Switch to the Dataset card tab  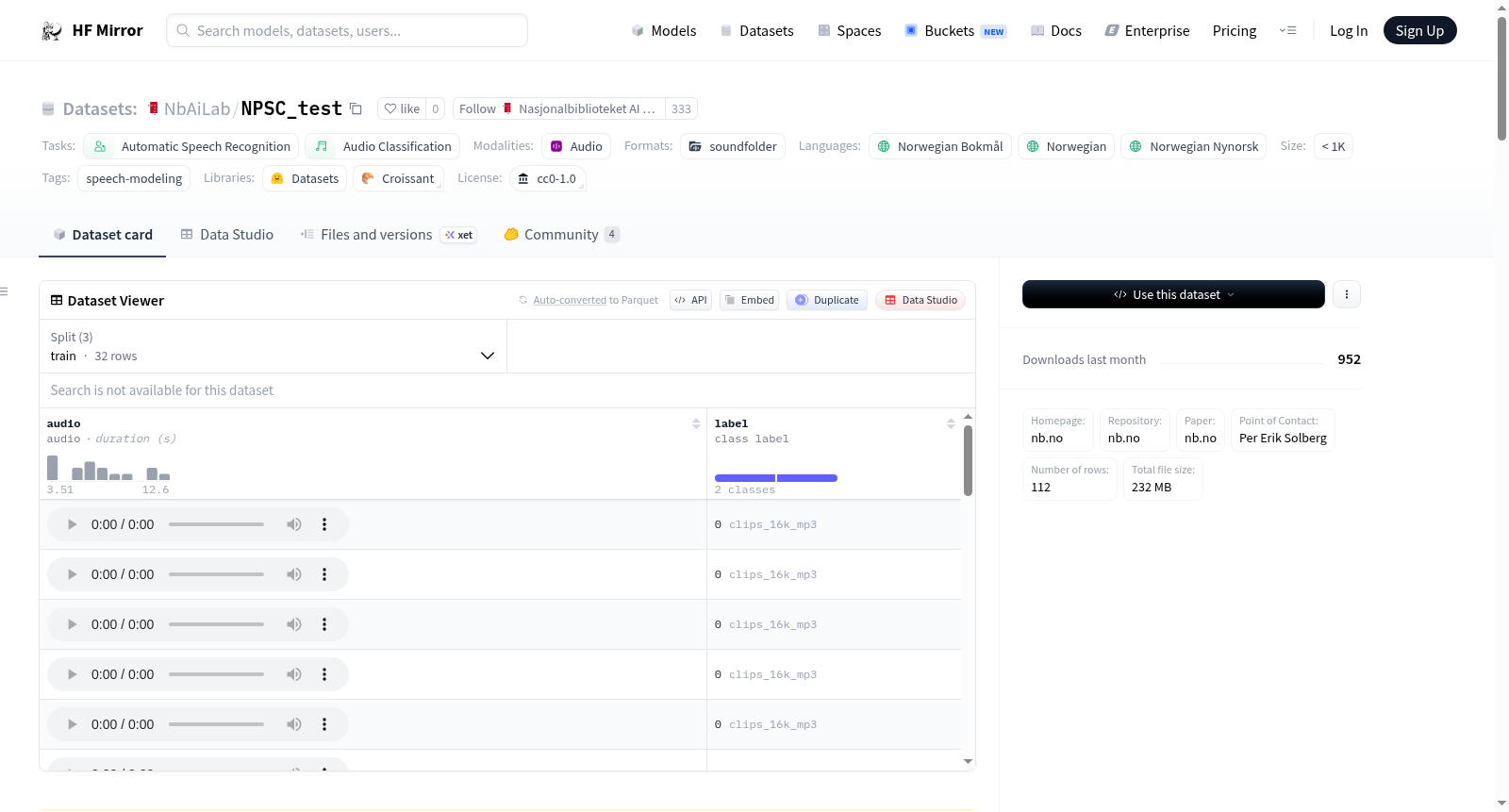click(x=103, y=234)
